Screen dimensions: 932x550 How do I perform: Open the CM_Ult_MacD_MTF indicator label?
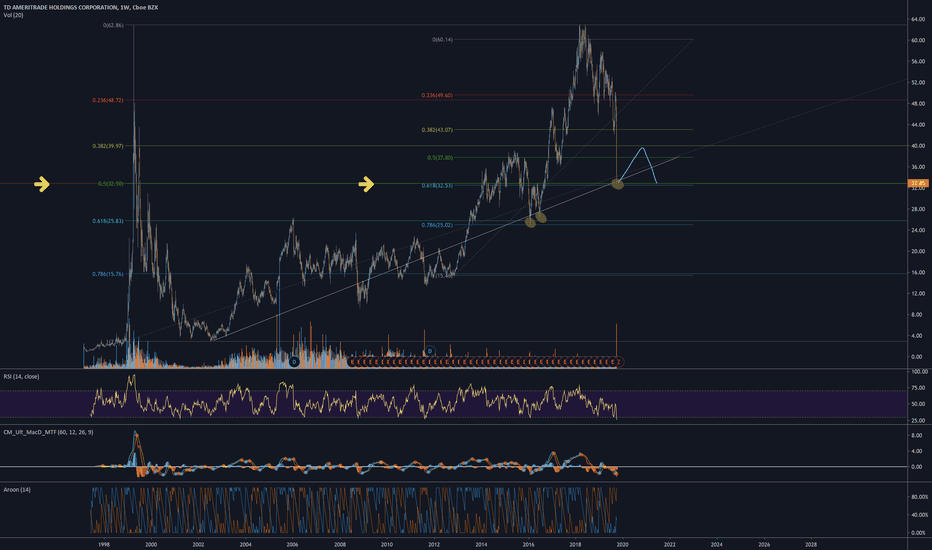click(48, 432)
